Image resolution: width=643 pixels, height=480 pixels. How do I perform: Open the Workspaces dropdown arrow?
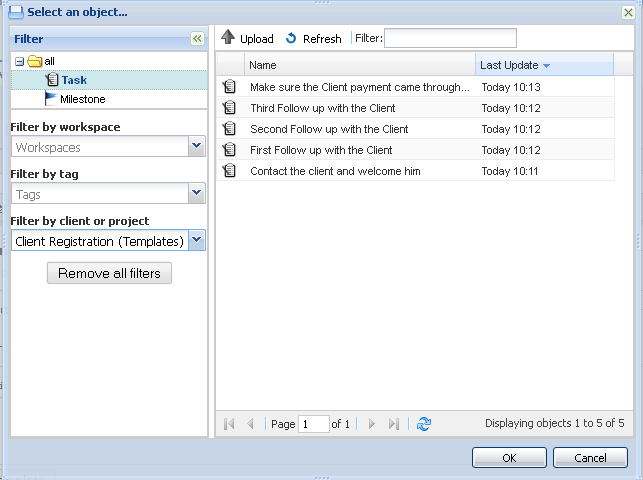[197, 146]
